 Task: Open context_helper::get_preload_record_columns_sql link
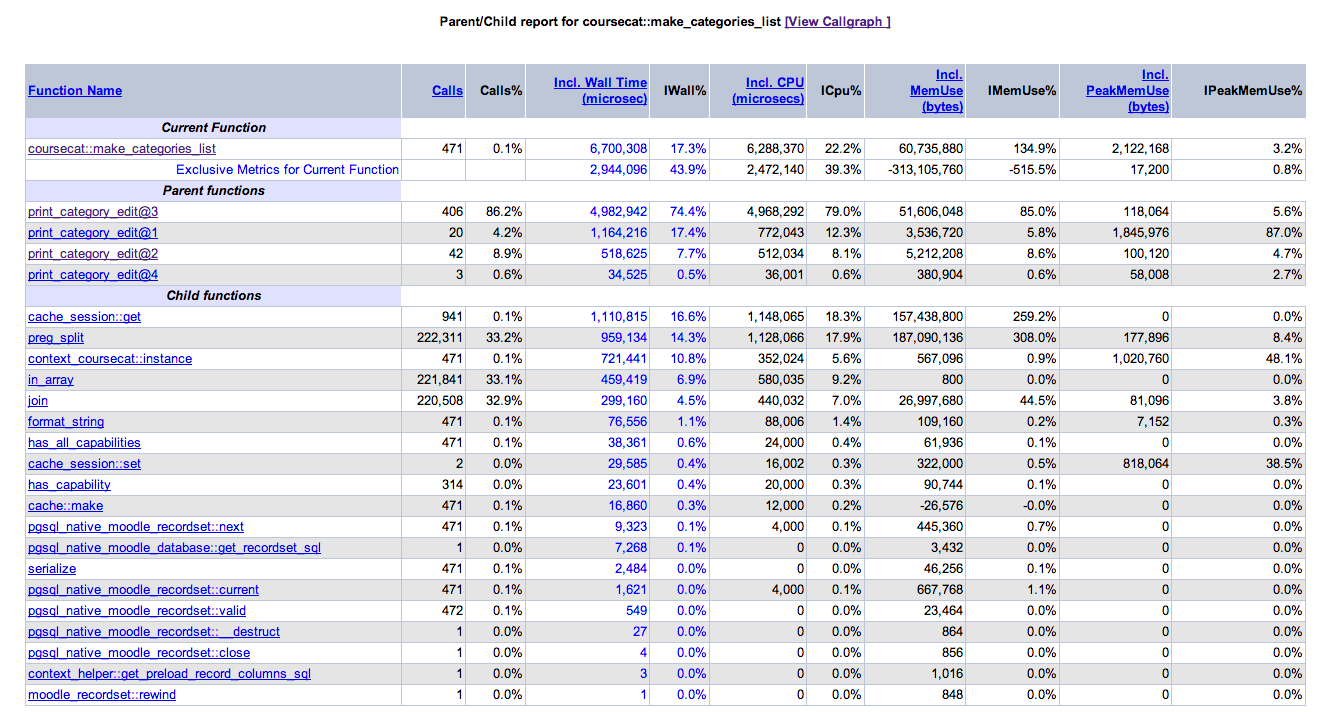point(169,673)
